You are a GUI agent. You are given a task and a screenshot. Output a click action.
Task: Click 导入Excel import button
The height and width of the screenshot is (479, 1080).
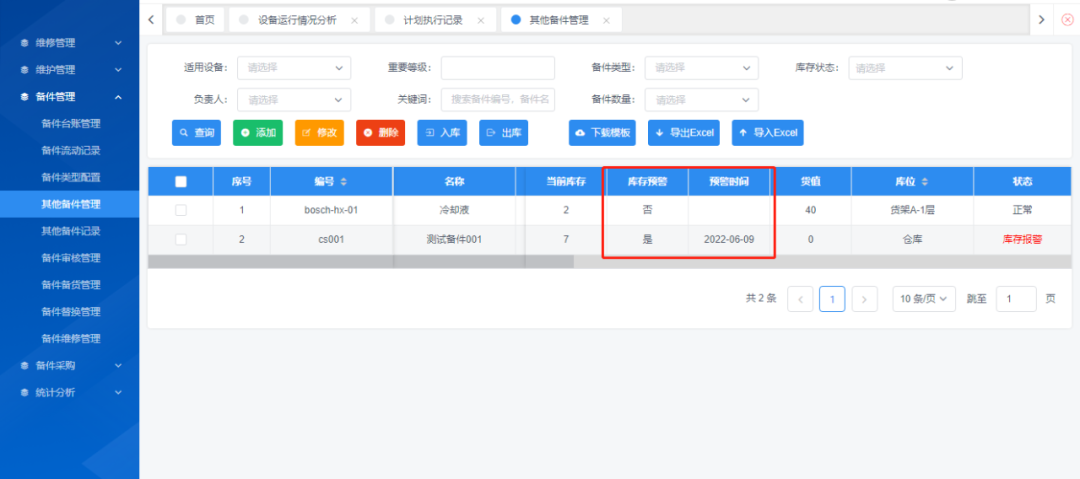(768, 132)
